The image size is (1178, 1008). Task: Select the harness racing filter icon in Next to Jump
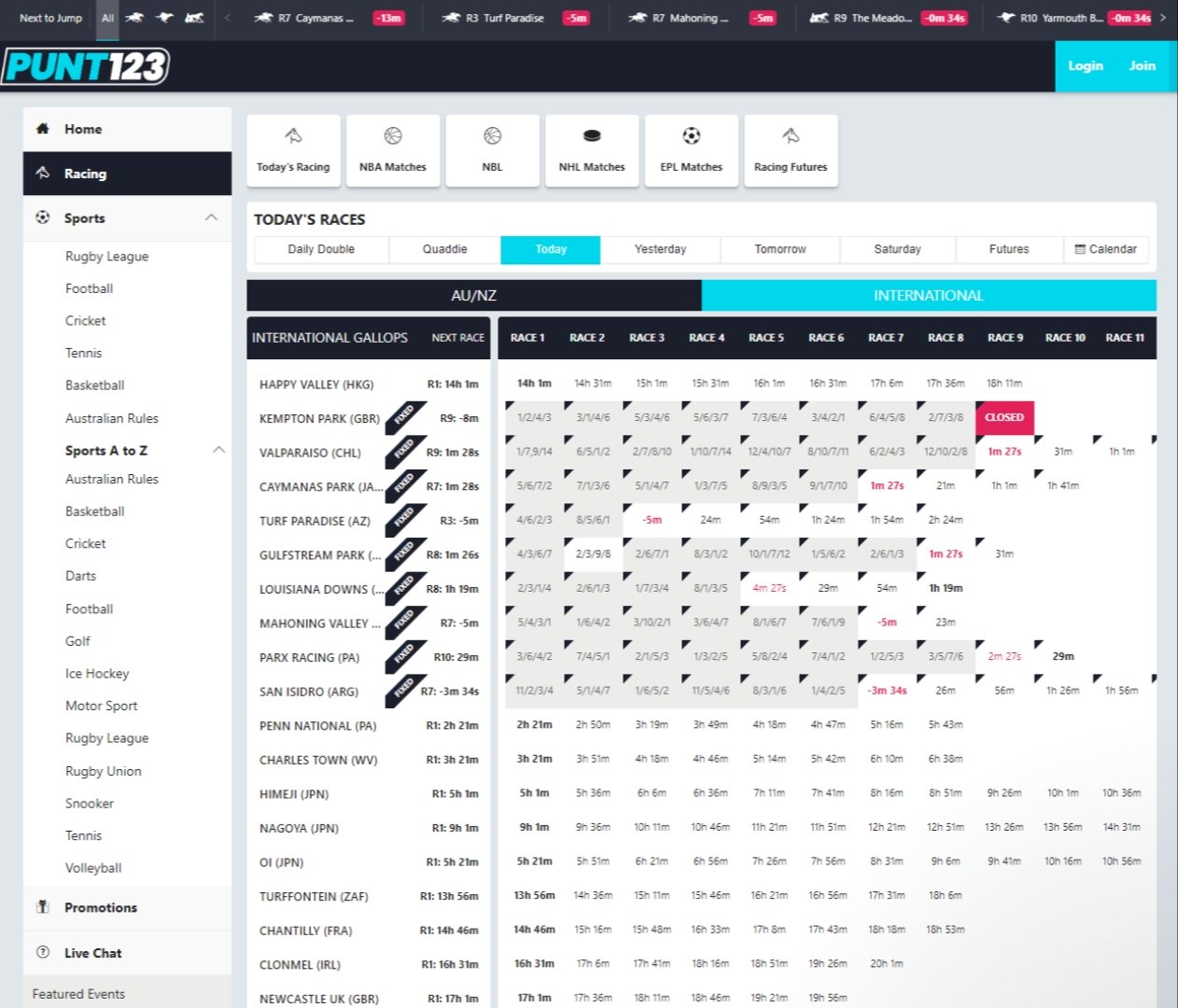(x=194, y=18)
